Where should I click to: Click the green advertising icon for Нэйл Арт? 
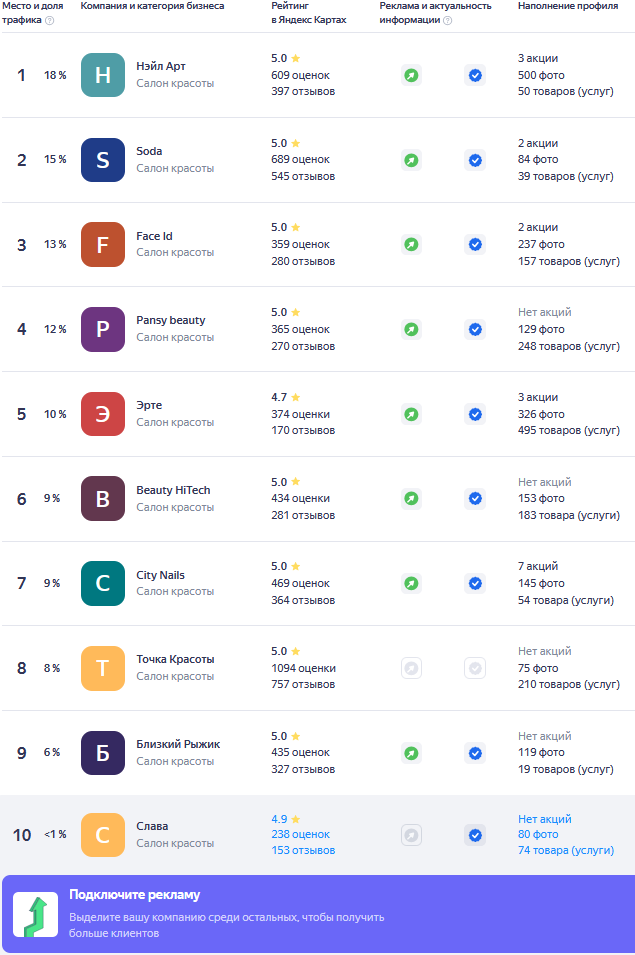pyautogui.click(x=411, y=75)
